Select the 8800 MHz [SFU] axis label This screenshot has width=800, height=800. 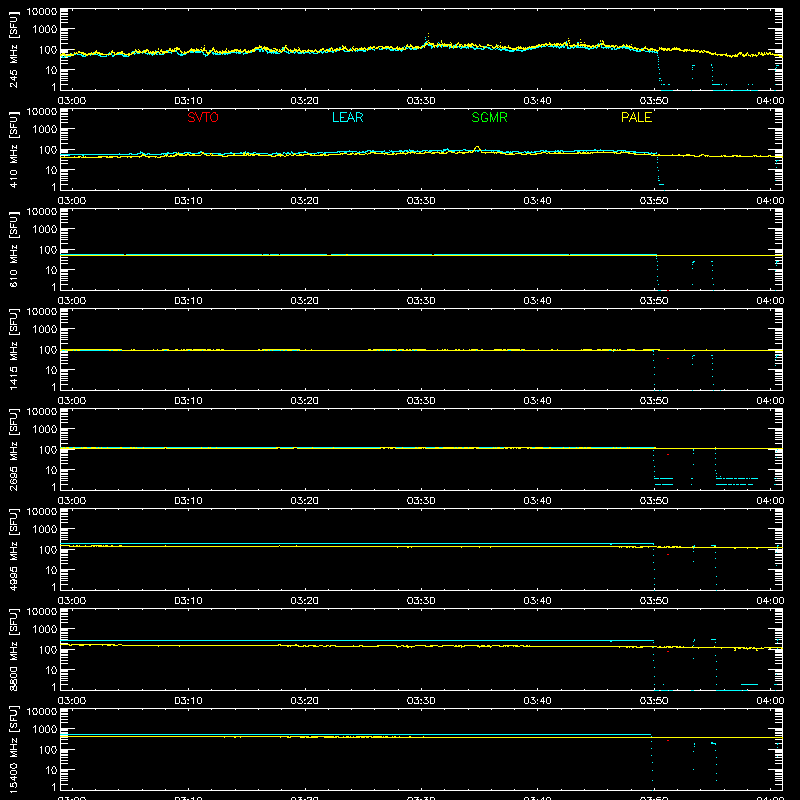click(x=14, y=649)
